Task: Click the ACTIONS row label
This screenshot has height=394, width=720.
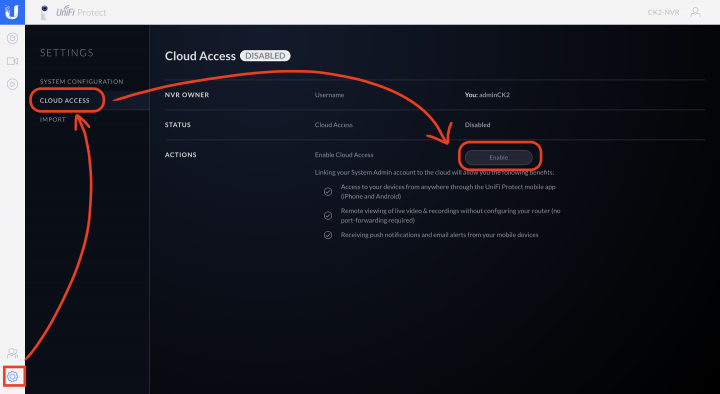Action: pyautogui.click(x=180, y=155)
